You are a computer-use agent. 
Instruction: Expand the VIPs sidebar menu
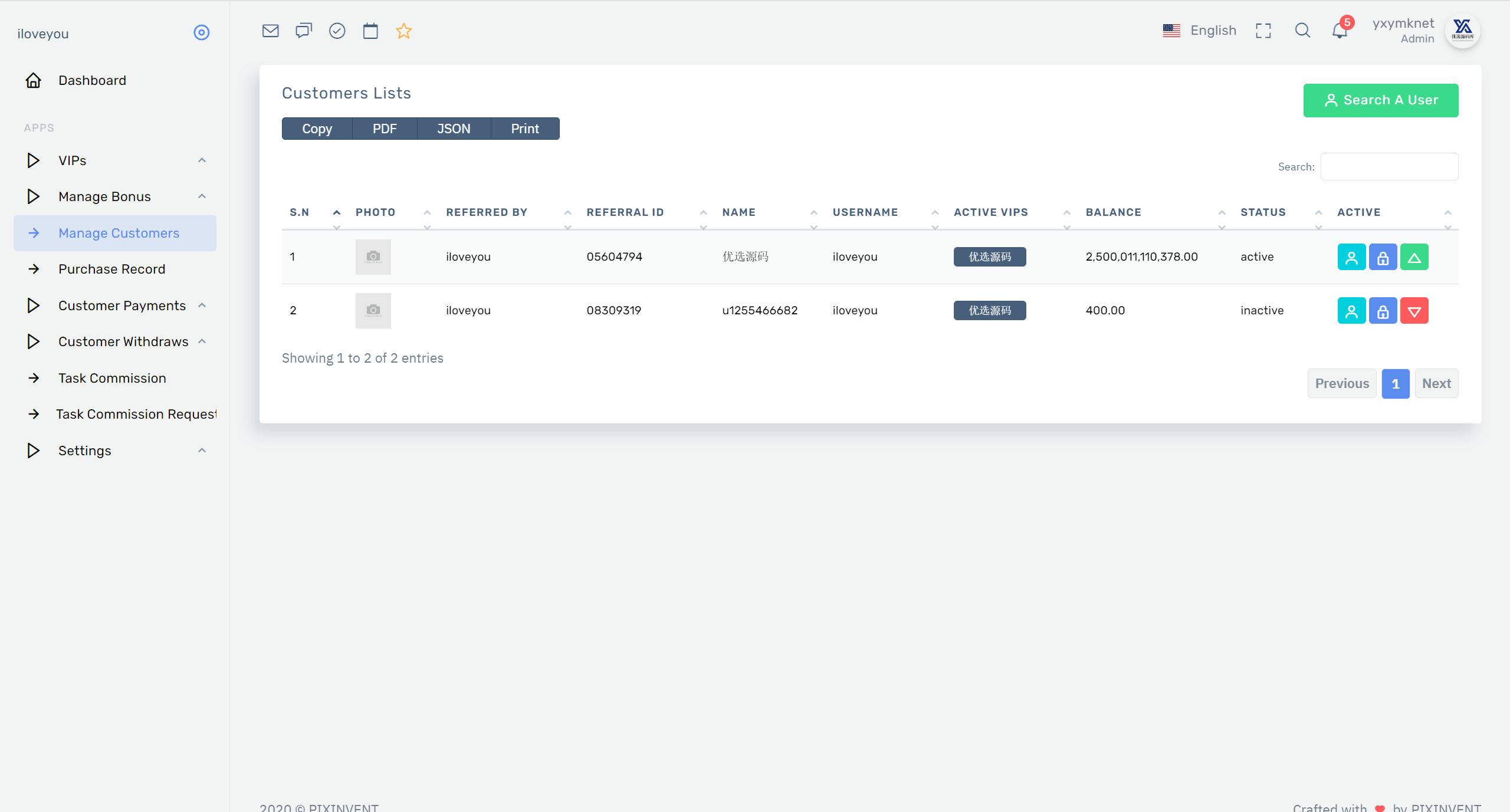click(115, 160)
